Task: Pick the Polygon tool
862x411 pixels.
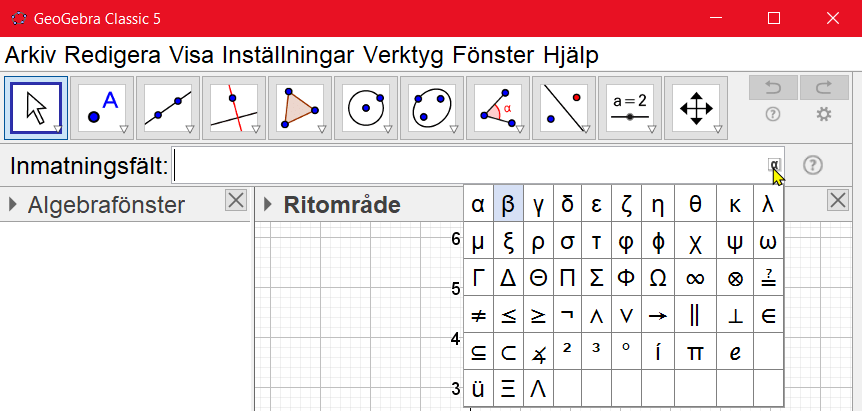Action: 300,108
